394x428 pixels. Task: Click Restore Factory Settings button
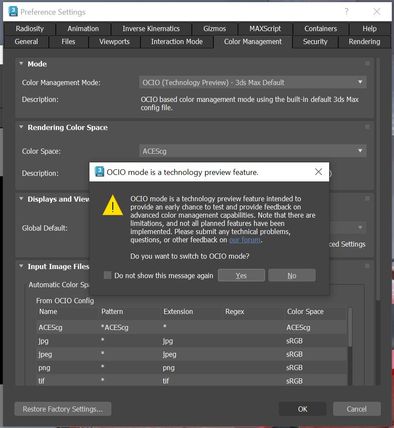63,409
